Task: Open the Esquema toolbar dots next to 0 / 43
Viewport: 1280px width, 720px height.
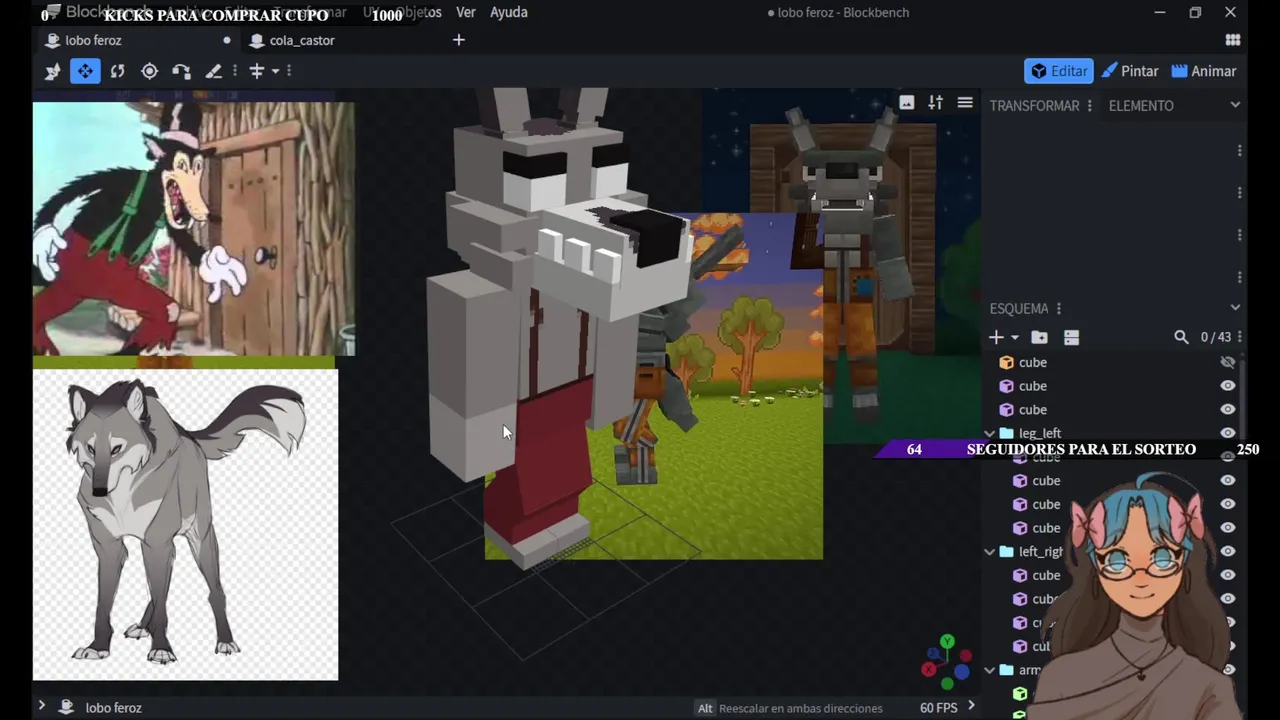Action: click(x=1240, y=337)
